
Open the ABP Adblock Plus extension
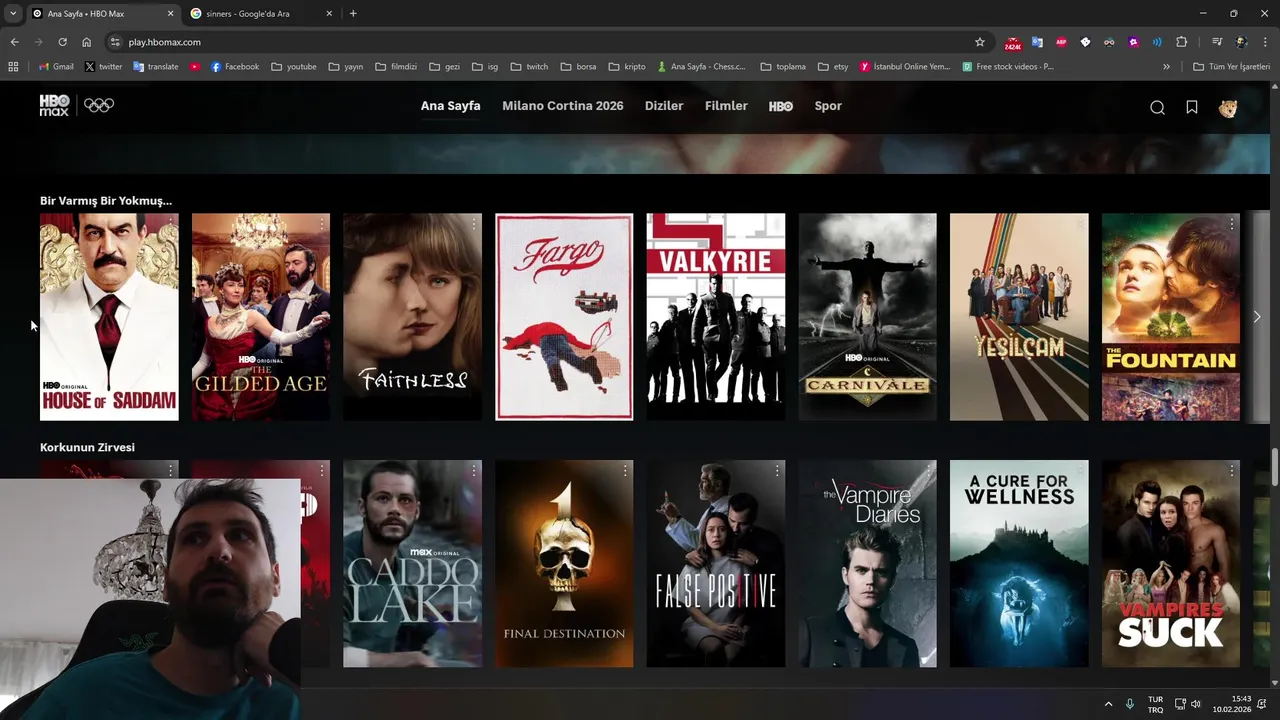point(1061,42)
